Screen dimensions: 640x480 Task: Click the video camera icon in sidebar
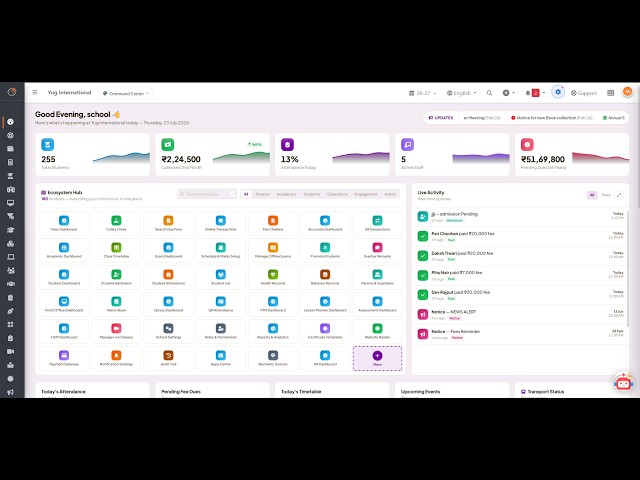click(11, 351)
